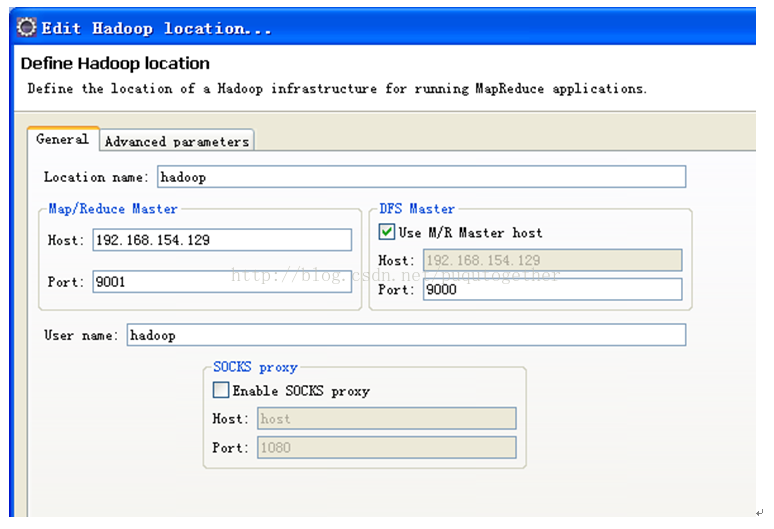The image size is (774, 529).
Task: Click the Define Hadoop location heading
Action: [115, 64]
